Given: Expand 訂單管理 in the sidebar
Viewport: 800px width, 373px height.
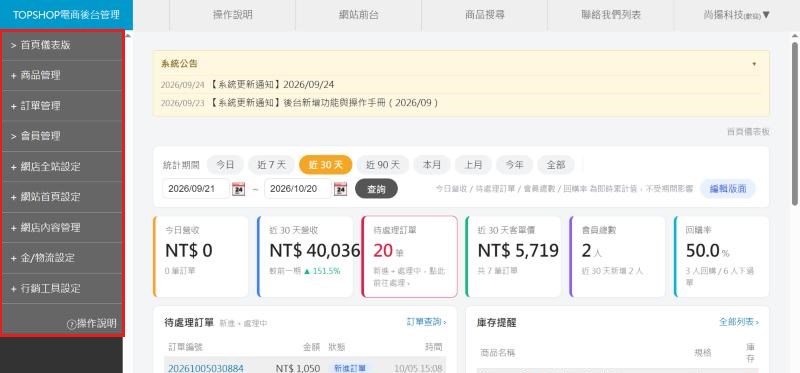Looking at the screenshot, I should pos(62,106).
